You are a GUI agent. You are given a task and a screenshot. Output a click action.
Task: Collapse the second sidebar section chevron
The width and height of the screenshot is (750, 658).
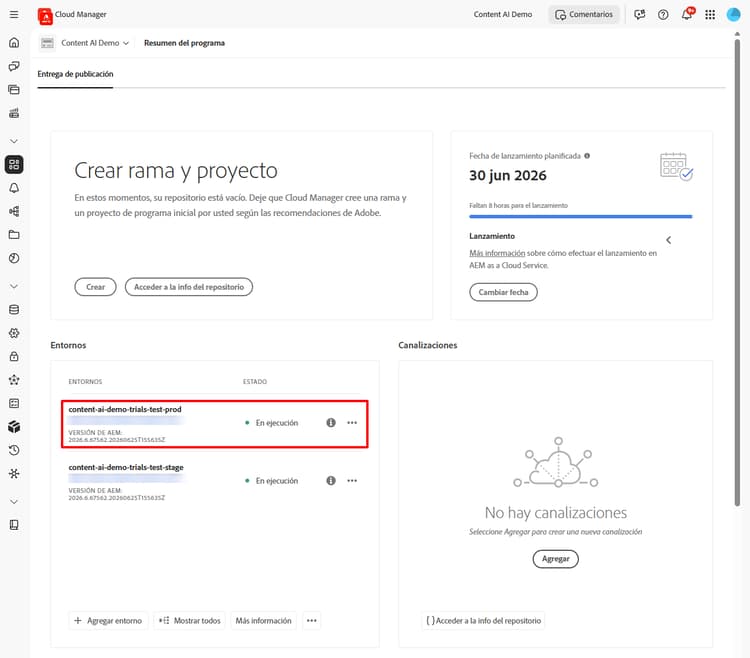pos(14,286)
